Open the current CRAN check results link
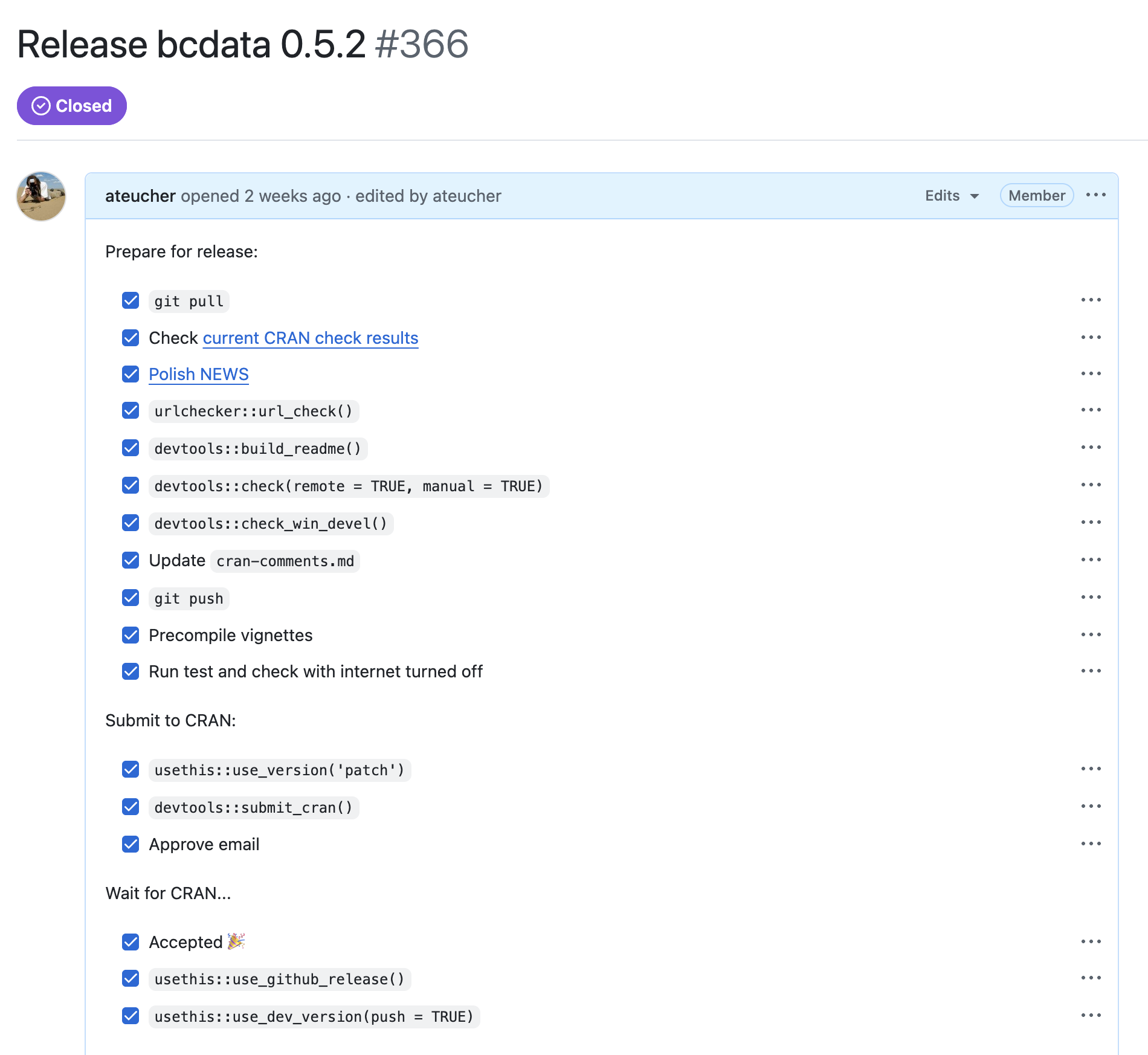Image resolution: width=1148 pixels, height=1055 pixels. pos(311,338)
